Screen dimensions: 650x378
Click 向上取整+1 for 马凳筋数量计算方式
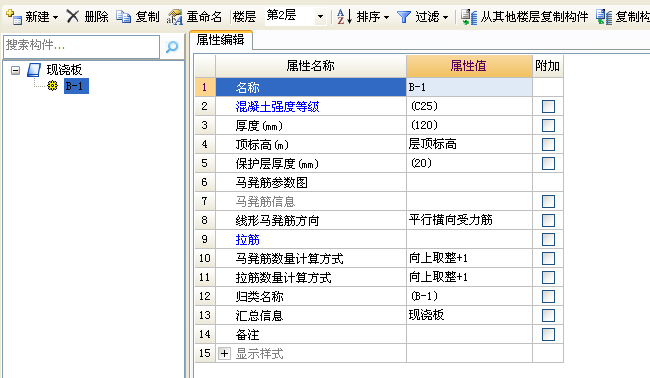(x=469, y=258)
